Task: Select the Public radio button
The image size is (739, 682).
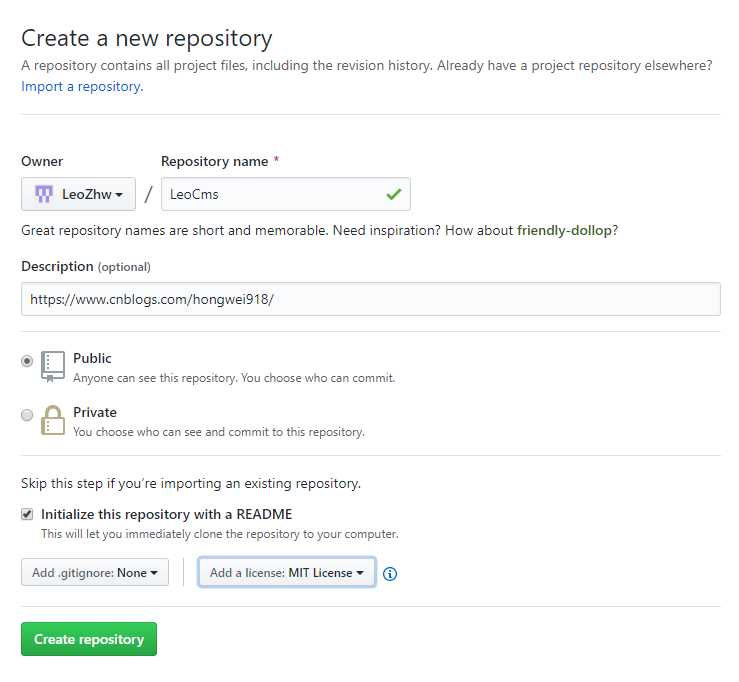Action: click(x=27, y=361)
